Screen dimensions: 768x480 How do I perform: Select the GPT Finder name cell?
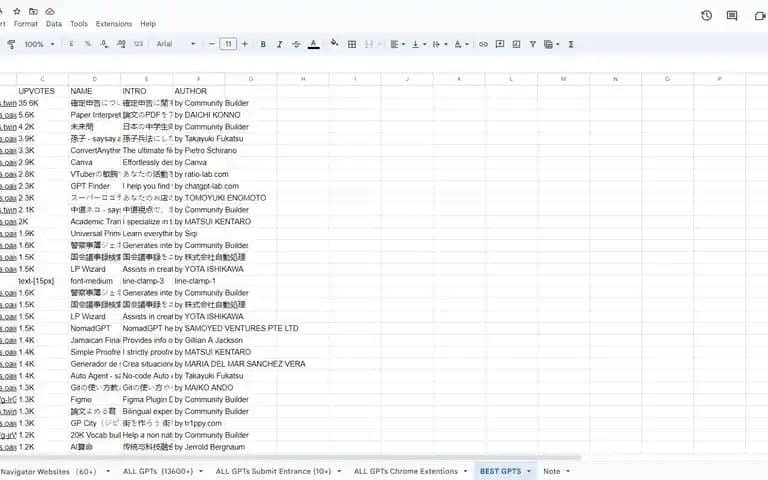click(x=95, y=186)
